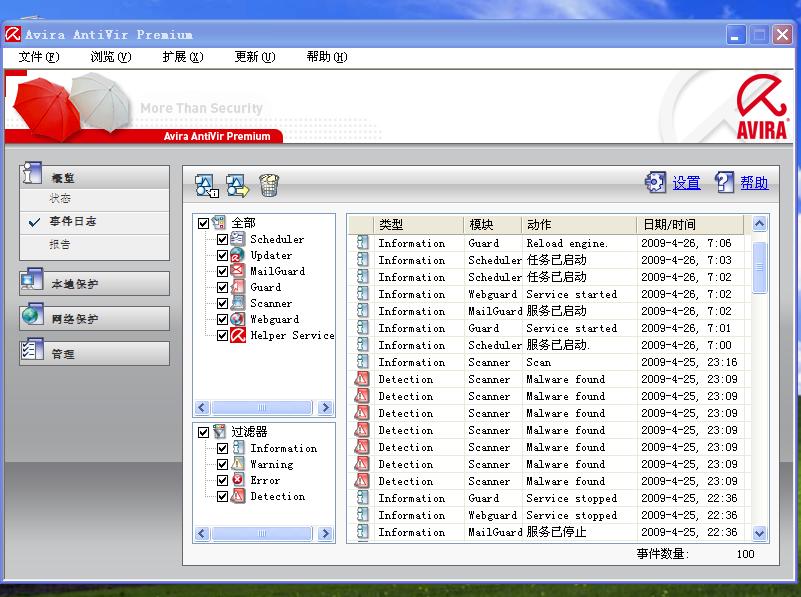The width and height of the screenshot is (801, 597).
Task: Uncheck the Scheduler checkbox
Action: tap(222, 239)
